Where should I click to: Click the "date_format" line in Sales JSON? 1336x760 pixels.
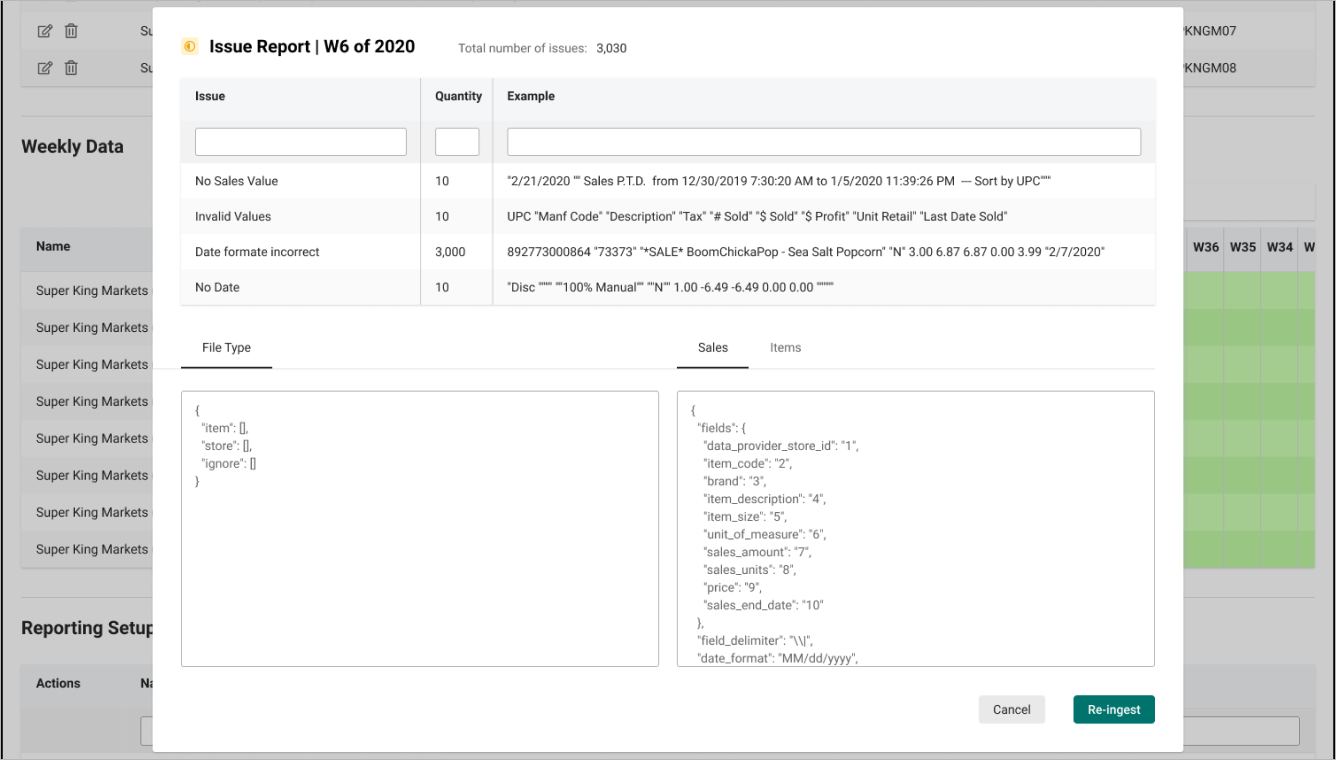tap(778, 657)
